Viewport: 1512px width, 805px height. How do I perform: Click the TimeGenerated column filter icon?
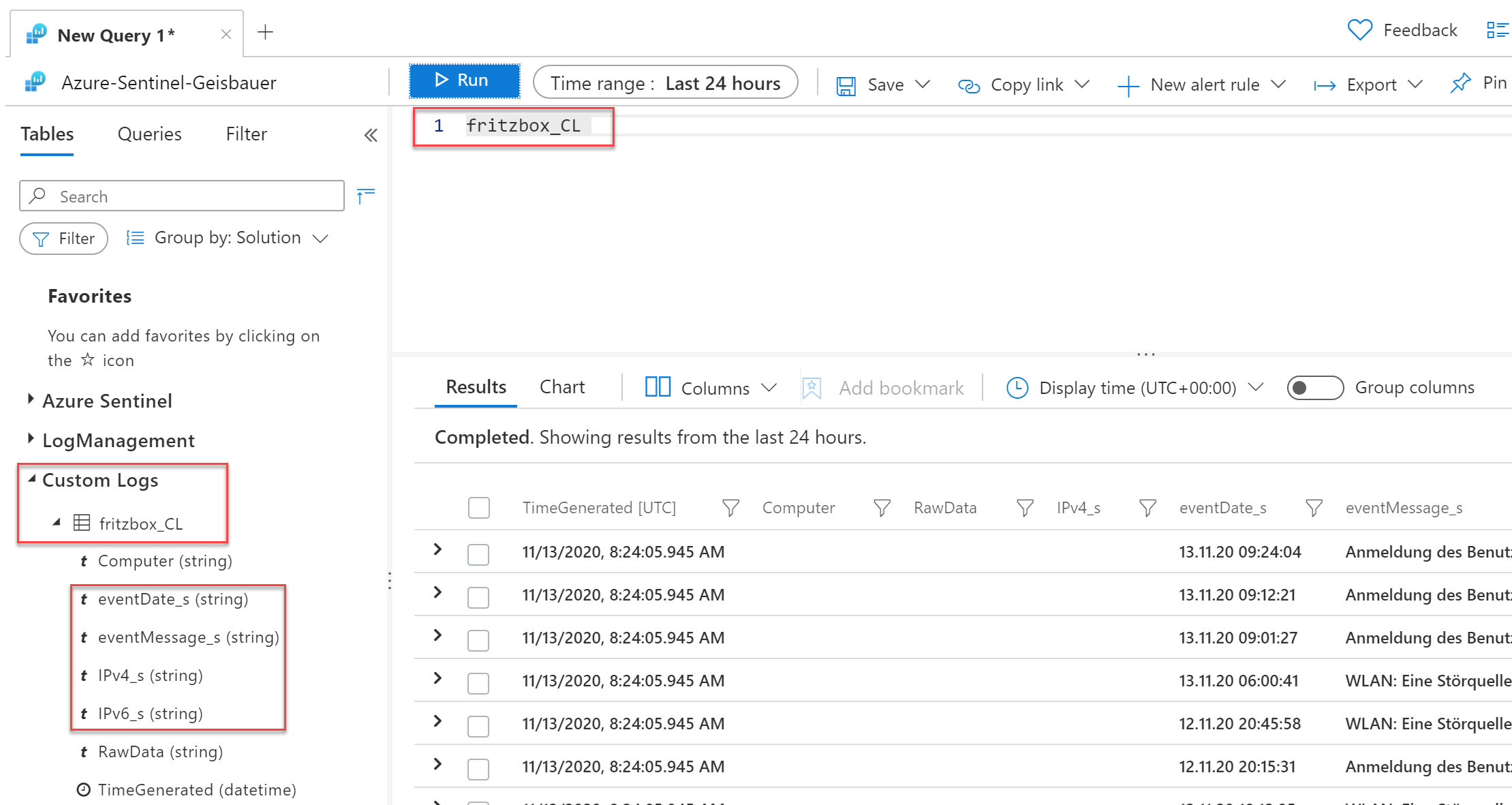(x=730, y=508)
